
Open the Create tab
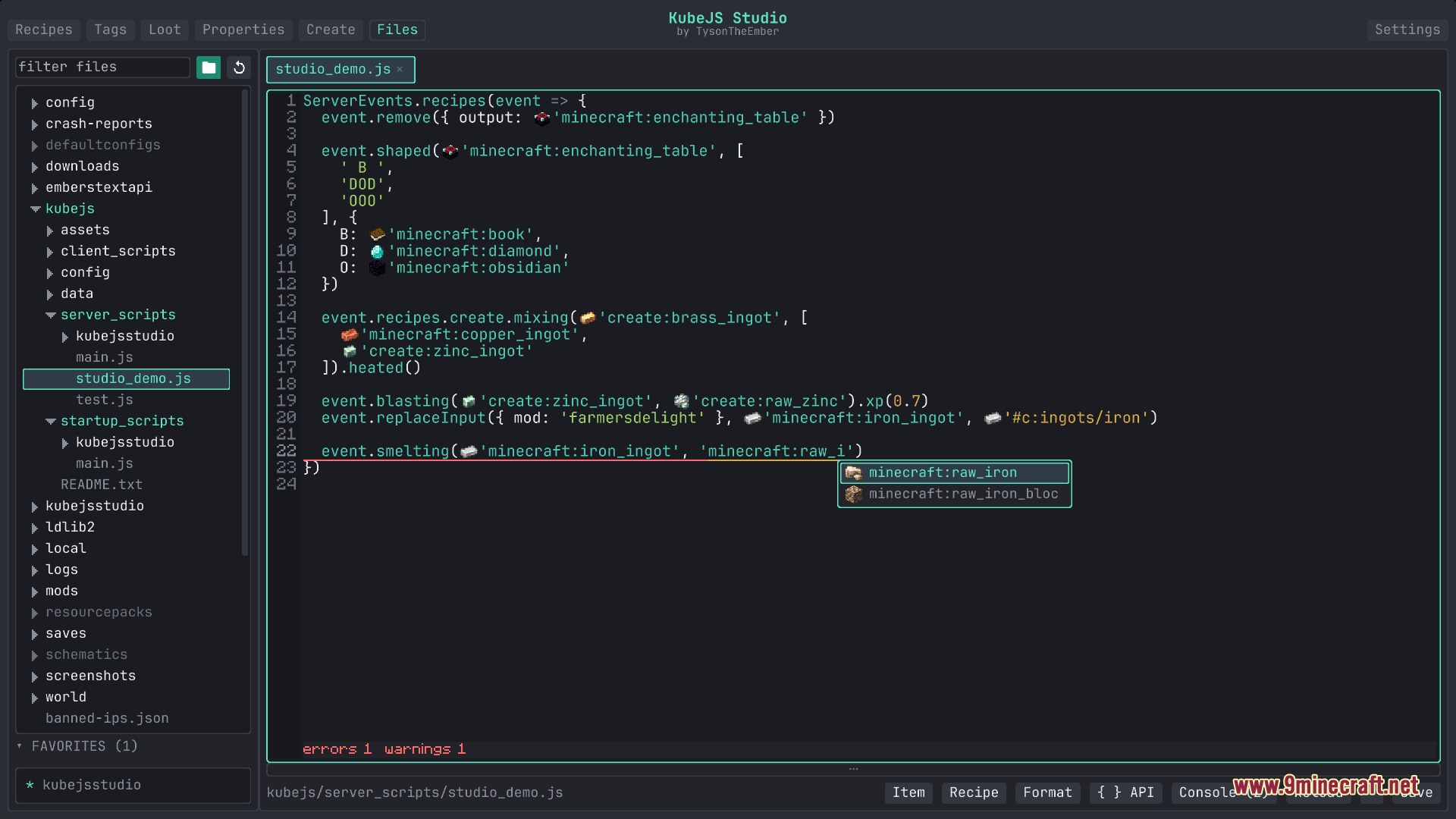click(x=331, y=30)
